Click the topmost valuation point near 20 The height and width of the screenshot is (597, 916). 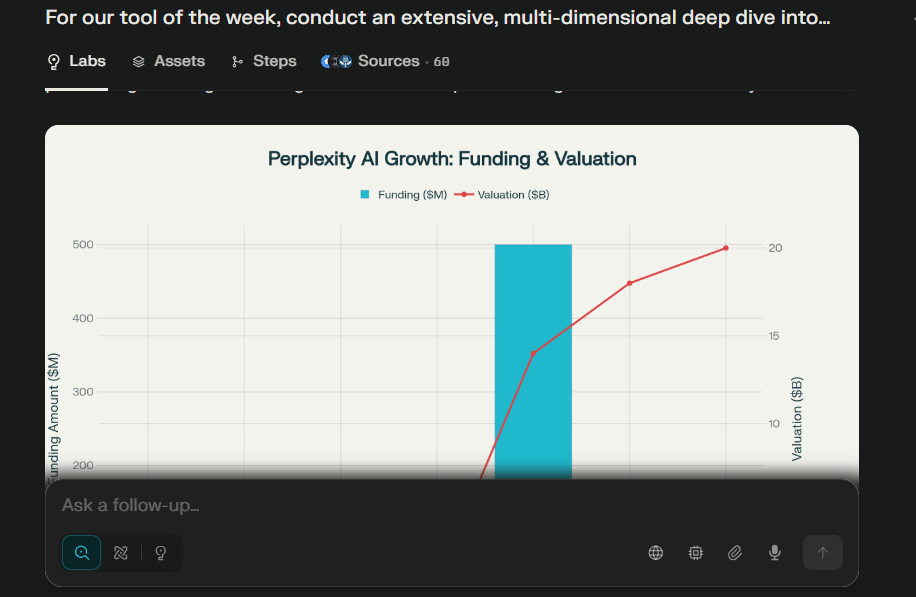(x=726, y=248)
